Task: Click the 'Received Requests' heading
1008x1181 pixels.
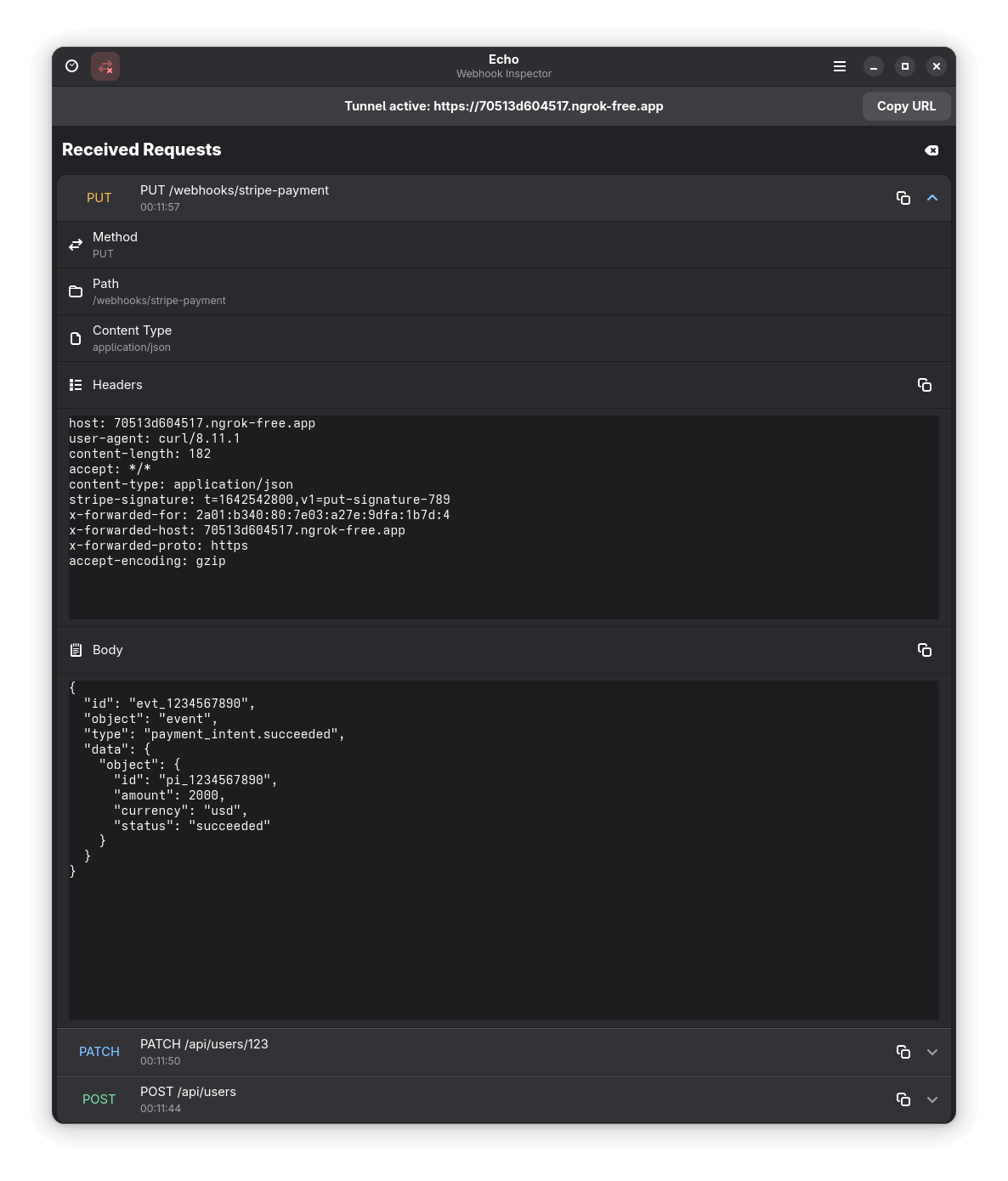Action: click(142, 150)
